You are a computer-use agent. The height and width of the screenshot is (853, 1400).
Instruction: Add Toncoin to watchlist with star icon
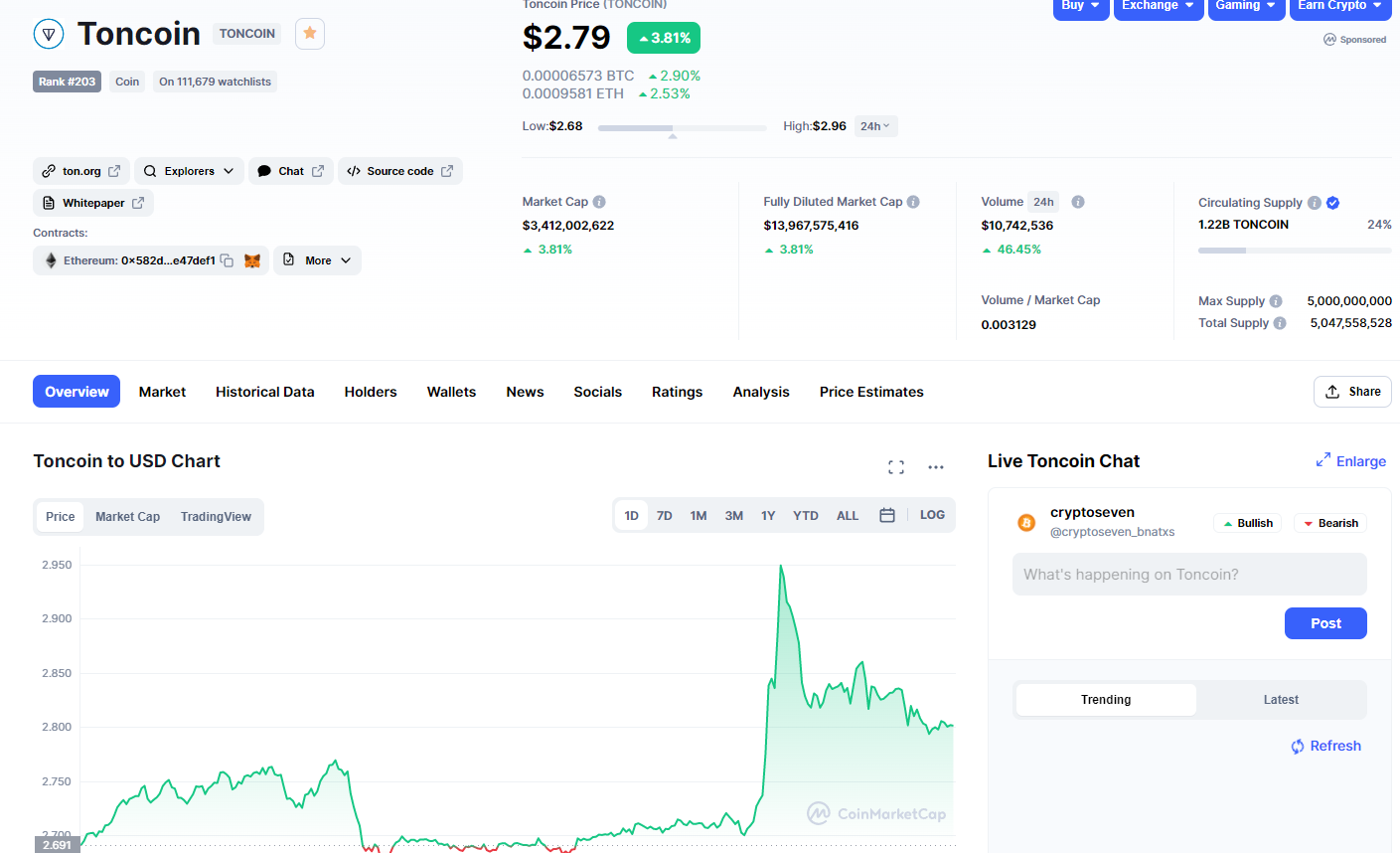tap(310, 34)
